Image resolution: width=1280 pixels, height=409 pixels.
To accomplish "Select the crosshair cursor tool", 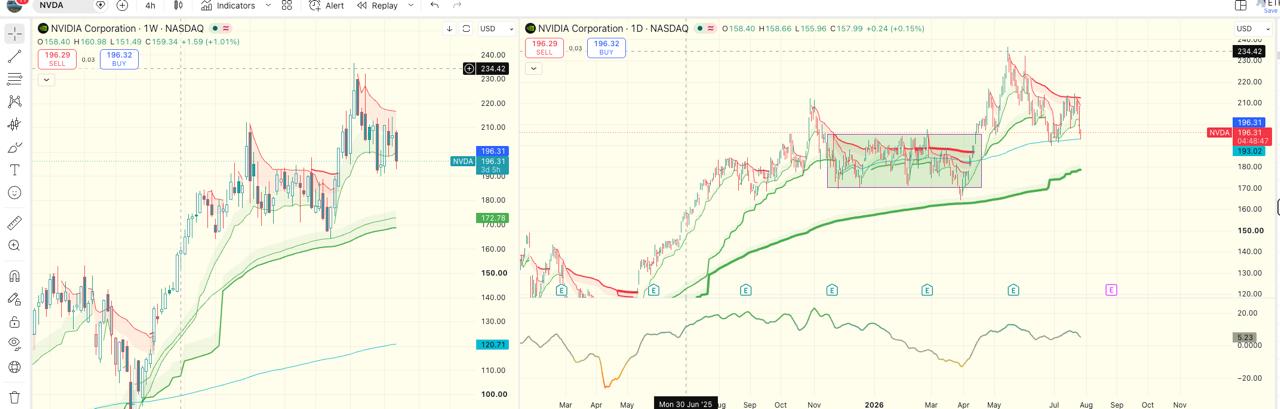I will tap(15, 34).
